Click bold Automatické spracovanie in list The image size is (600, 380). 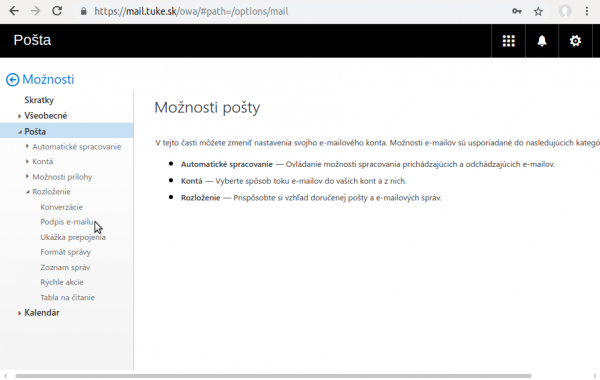tap(227, 164)
